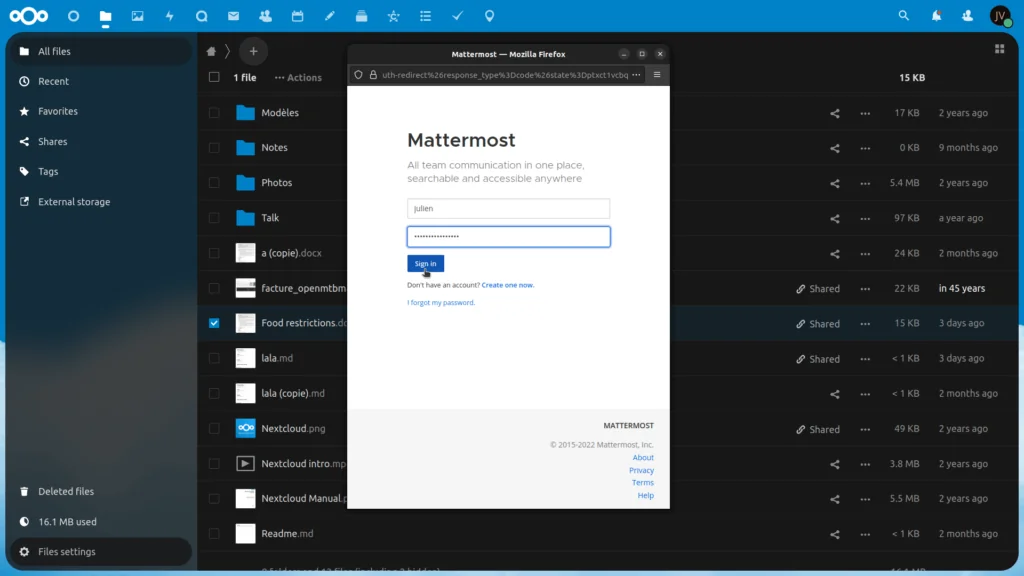Screen dimensions: 1024x576
Task: Open External storage in sidebar
Action: coord(100,202)
